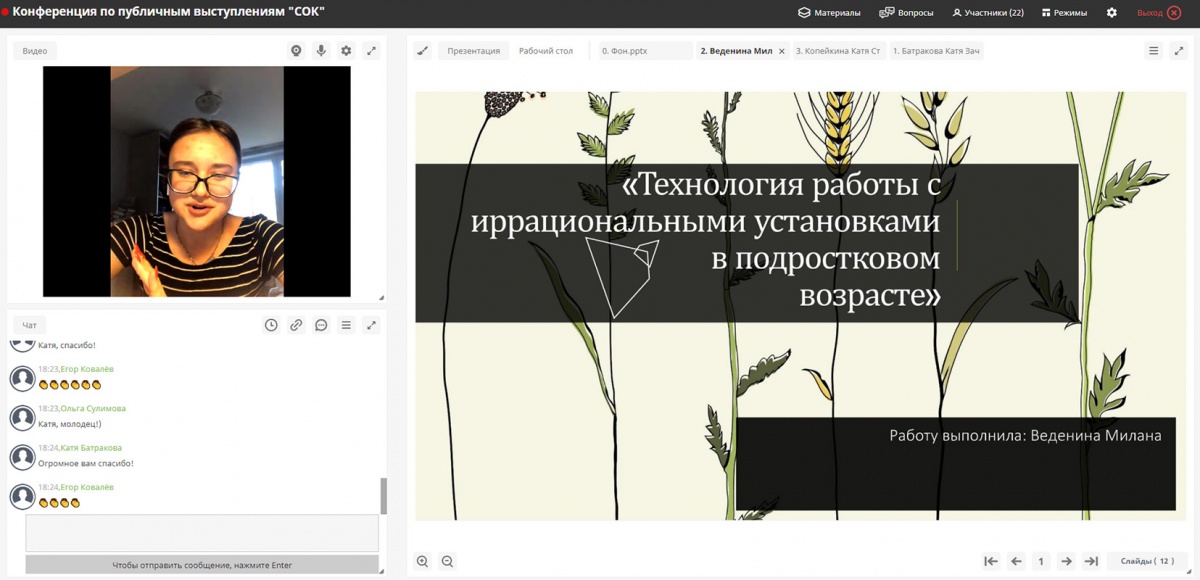1200x580 pixels.
Task: Toggle the webcam icon in the video panel
Action: coord(296,51)
